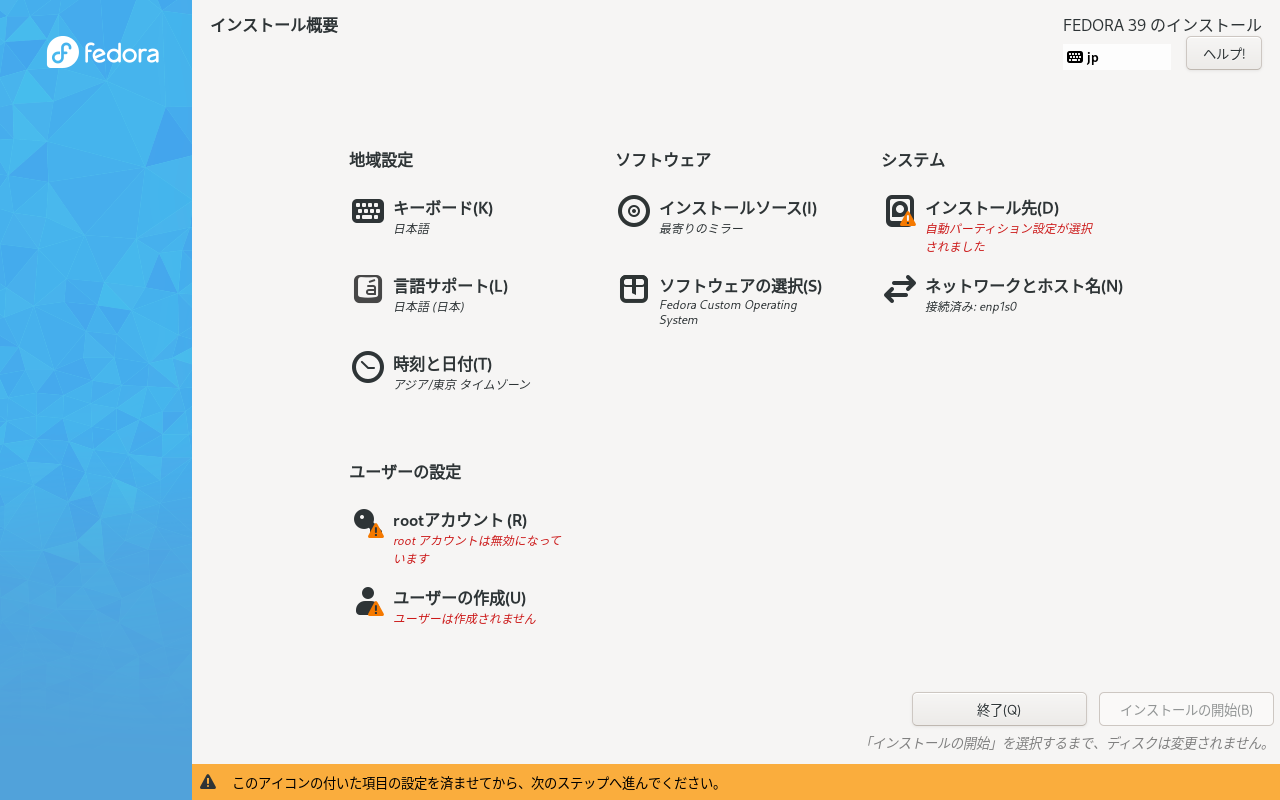1280x800 pixels.
Task: Click the network arrows icon
Action: [900, 289]
